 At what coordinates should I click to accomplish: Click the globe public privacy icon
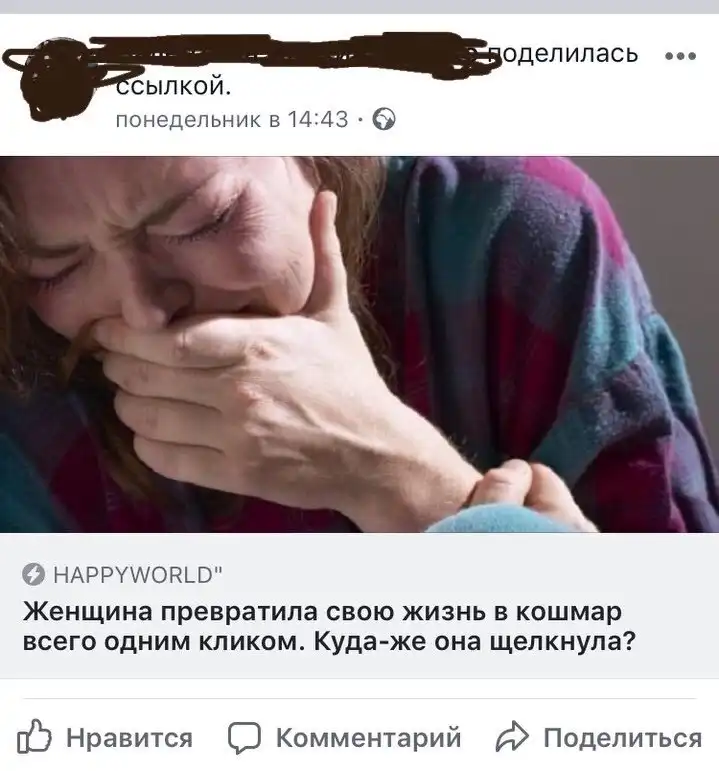pyautogui.click(x=384, y=119)
